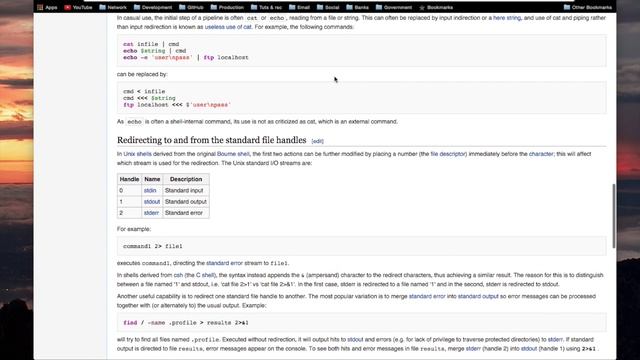Open 'standard error' link before 'into standard output'
The image size is (640, 360).
click(427, 296)
